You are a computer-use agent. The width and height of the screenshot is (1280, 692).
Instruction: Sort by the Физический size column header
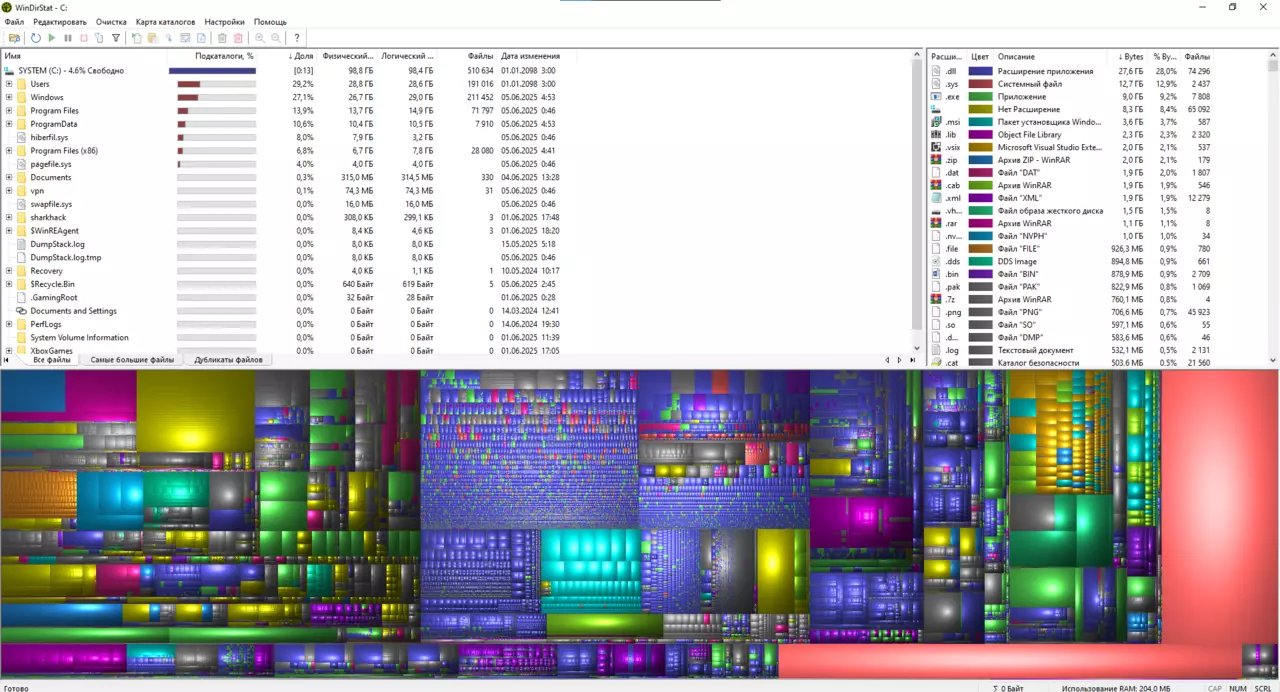[347, 56]
